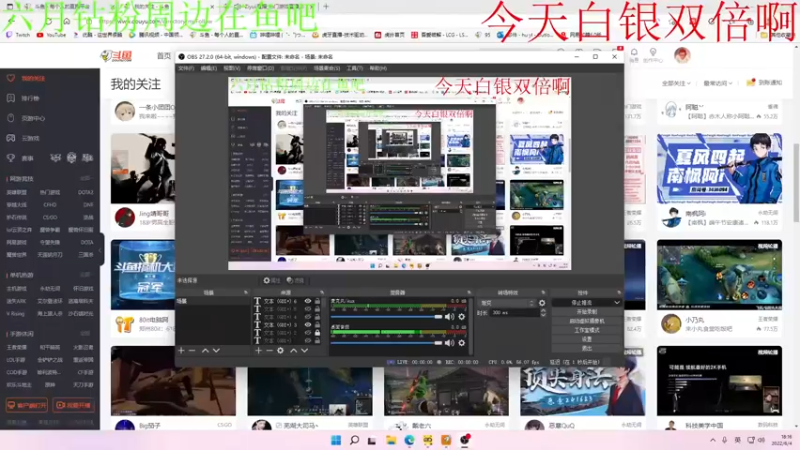
Task: Open the 文件(F) menu in OBS
Action: point(186,68)
